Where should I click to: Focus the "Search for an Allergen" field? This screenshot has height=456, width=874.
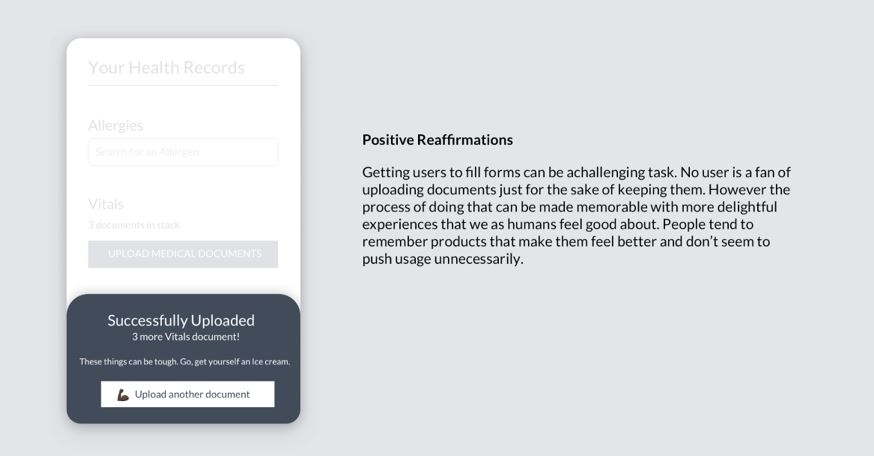coord(183,152)
